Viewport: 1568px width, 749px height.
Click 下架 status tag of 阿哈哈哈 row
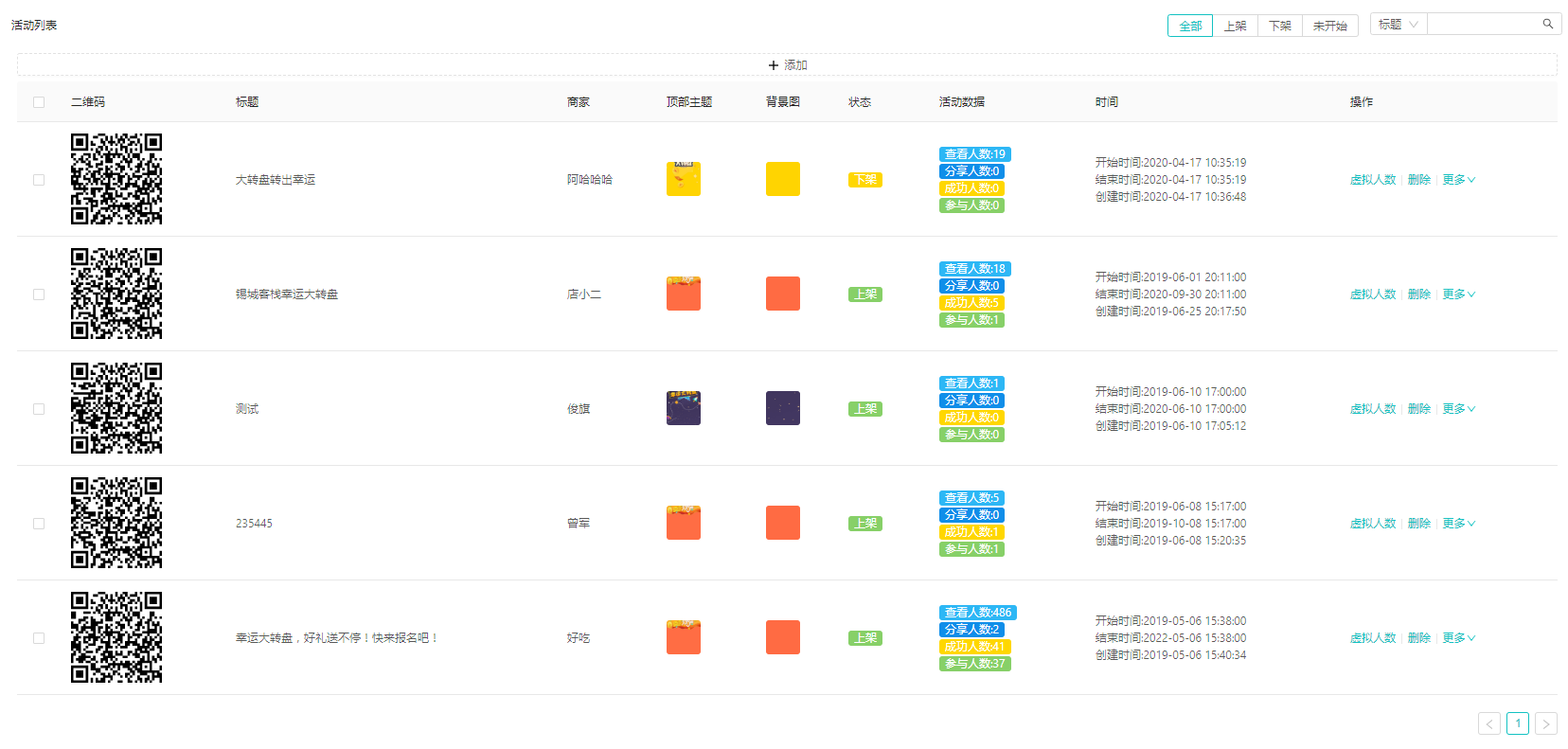click(865, 180)
